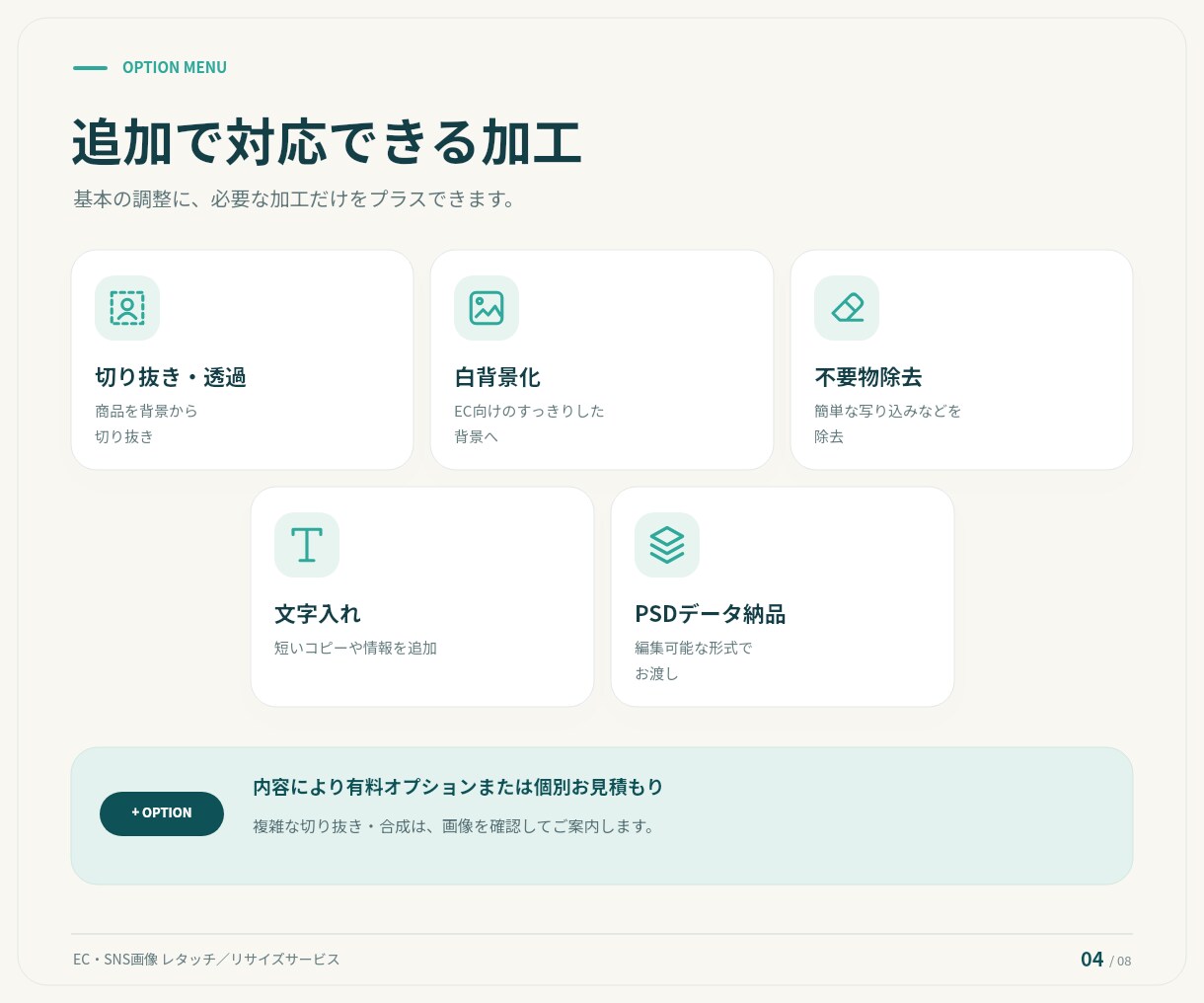Viewport: 1204px width, 1003px height.
Task: Click the letter T icon on 文字入れ card
Action: (x=307, y=545)
